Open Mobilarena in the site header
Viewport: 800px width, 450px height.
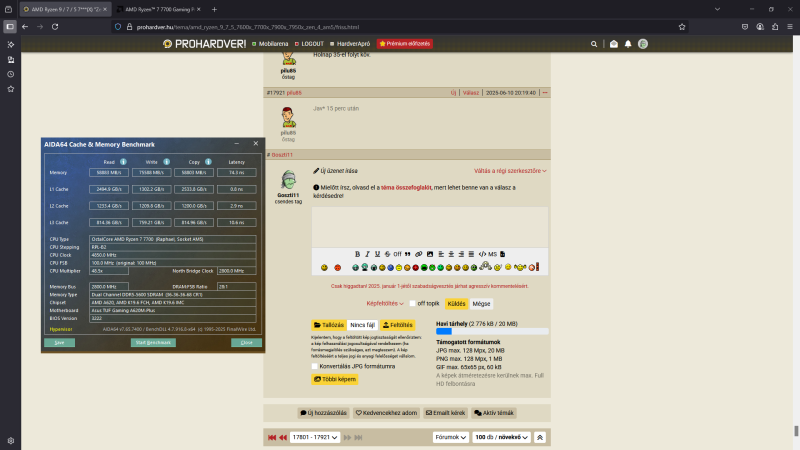(270, 44)
